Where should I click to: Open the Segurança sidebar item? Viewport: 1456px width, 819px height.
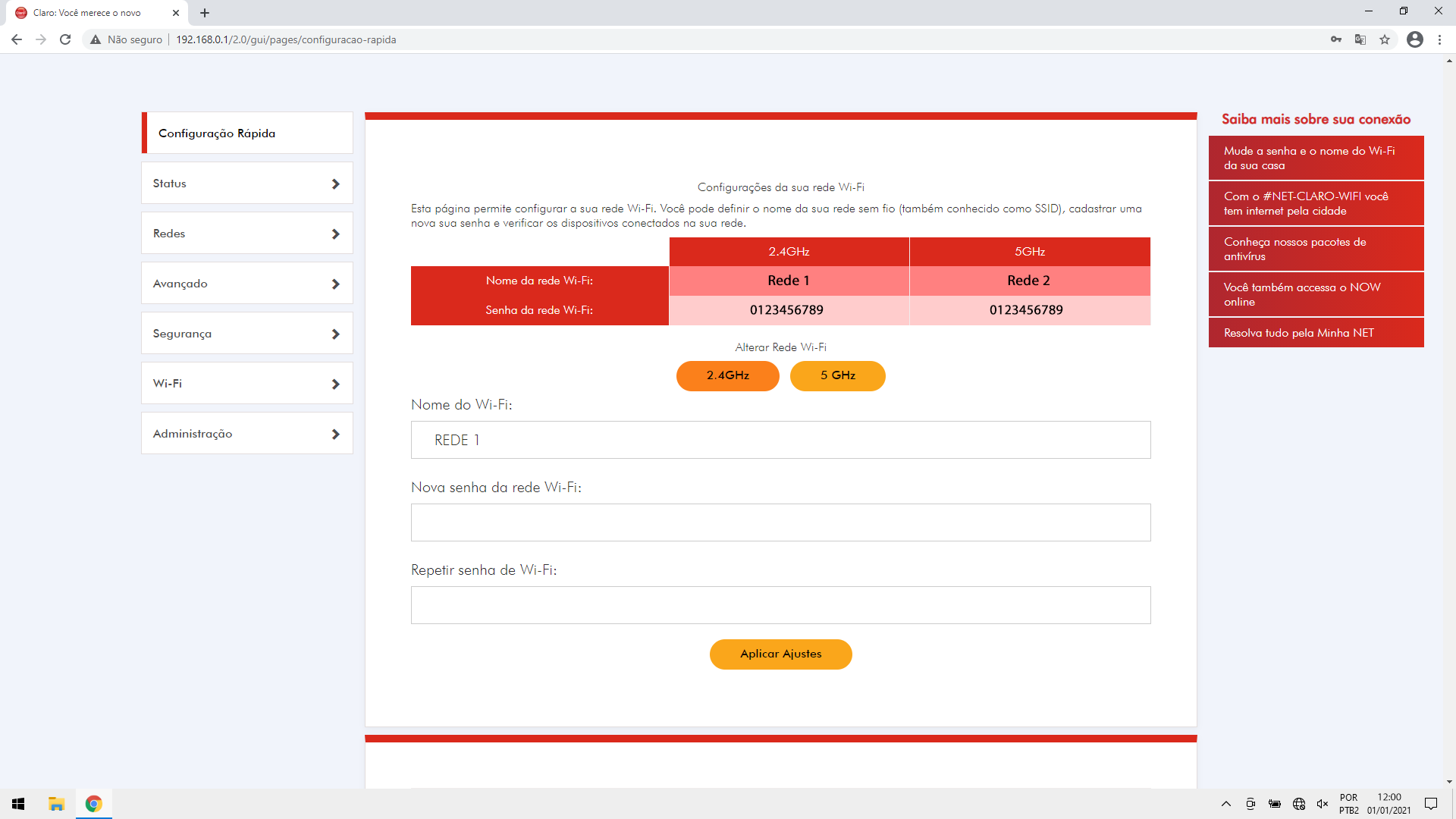[247, 333]
